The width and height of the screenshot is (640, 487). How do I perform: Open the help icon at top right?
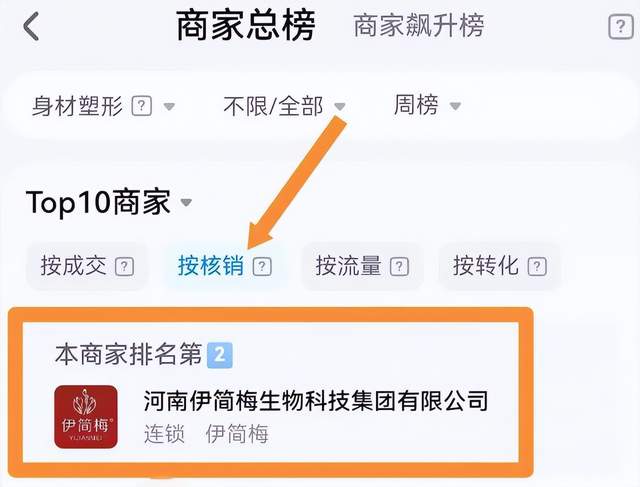pos(620,27)
